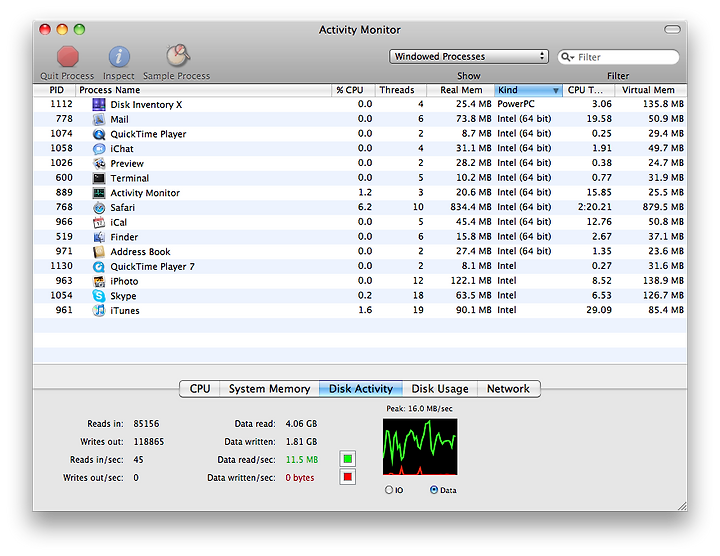
Task: Click the PowerPC kind cell
Action: point(516,104)
